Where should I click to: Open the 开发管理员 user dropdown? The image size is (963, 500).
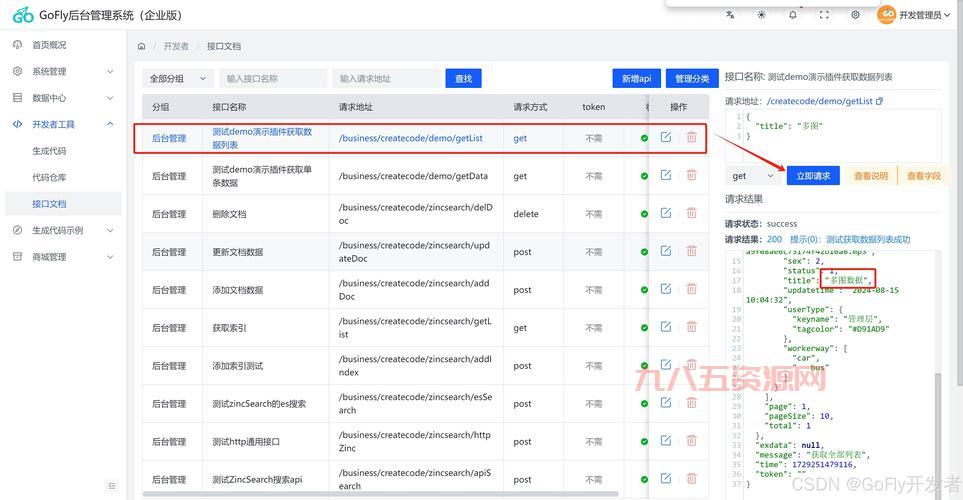click(x=924, y=15)
